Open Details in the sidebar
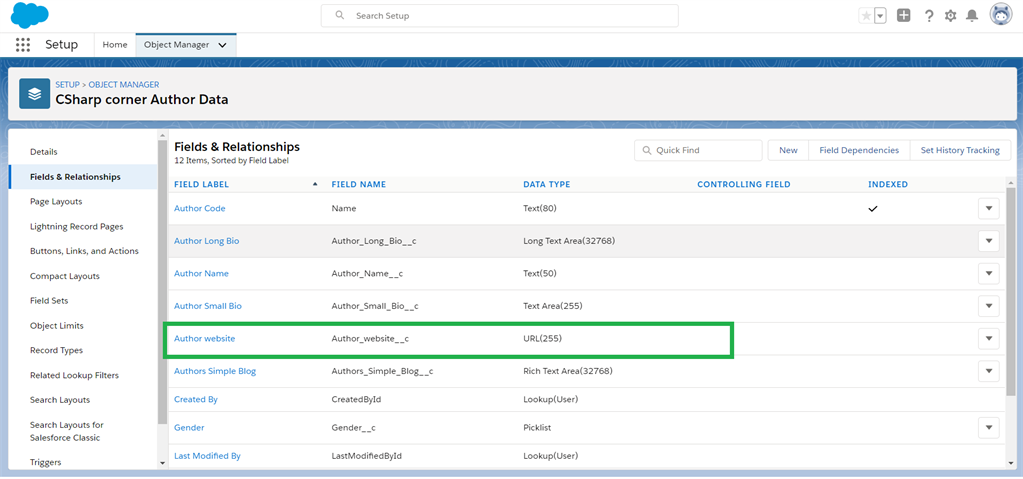Viewport: 1023px width, 479px height. (44, 152)
